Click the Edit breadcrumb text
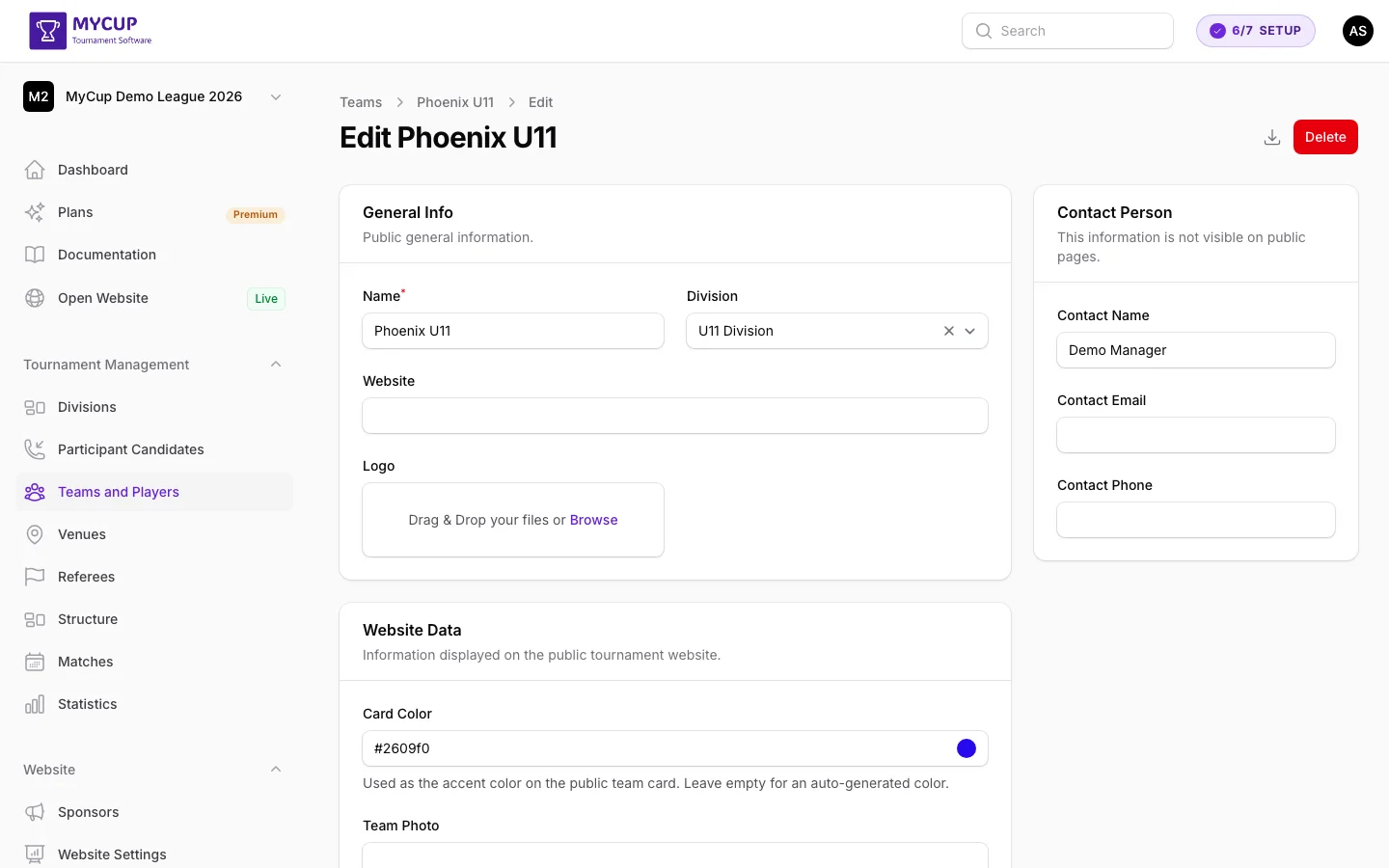 coord(540,102)
